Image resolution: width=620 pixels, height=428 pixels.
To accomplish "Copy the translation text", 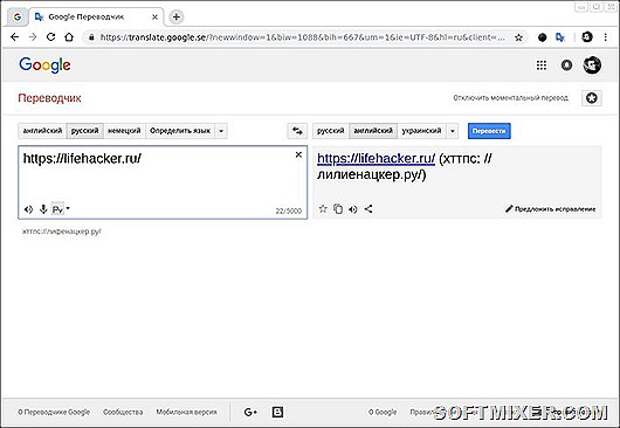I will (338, 209).
